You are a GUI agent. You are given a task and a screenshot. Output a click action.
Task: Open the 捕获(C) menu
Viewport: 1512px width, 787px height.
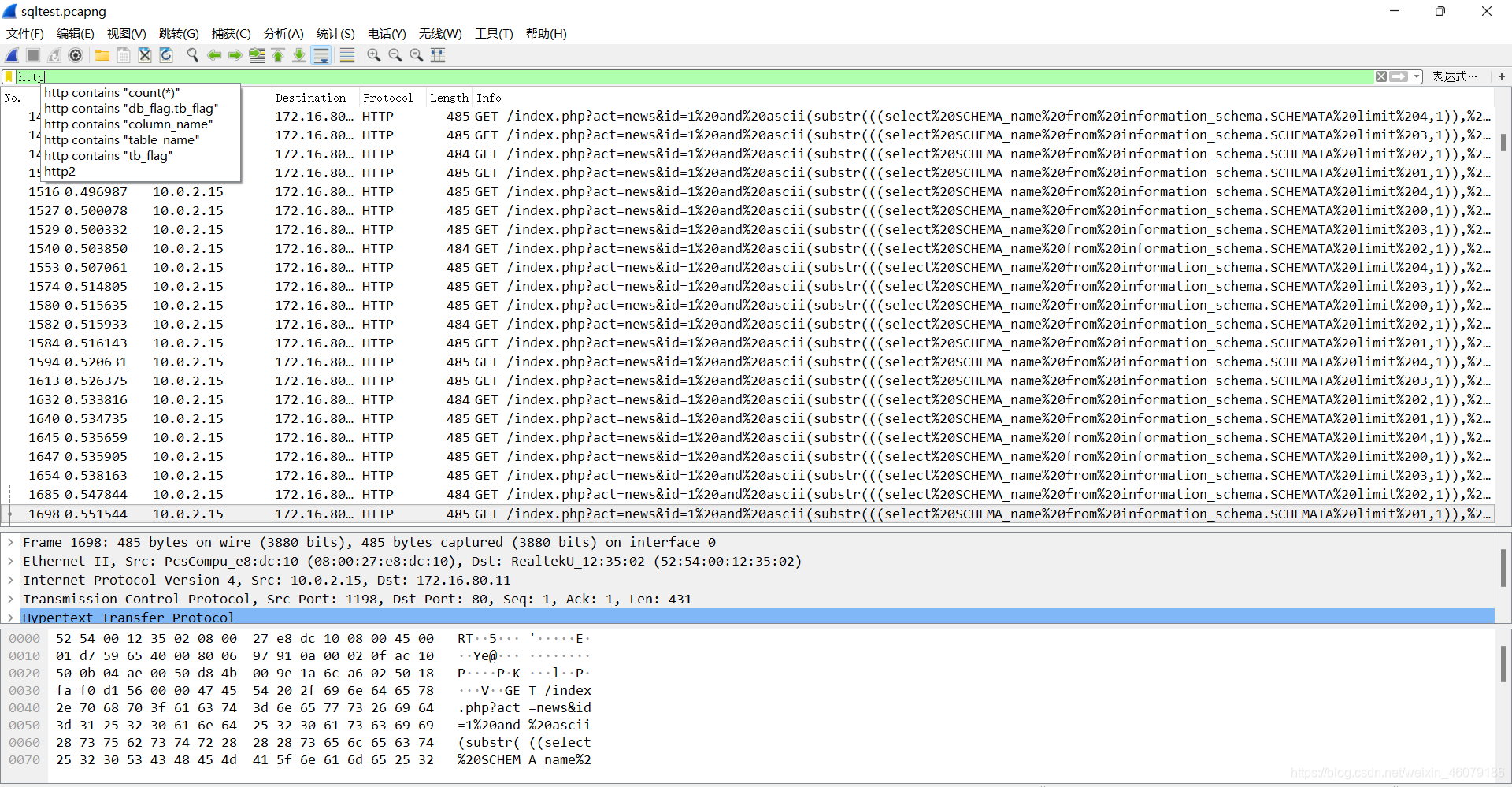[x=232, y=34]
